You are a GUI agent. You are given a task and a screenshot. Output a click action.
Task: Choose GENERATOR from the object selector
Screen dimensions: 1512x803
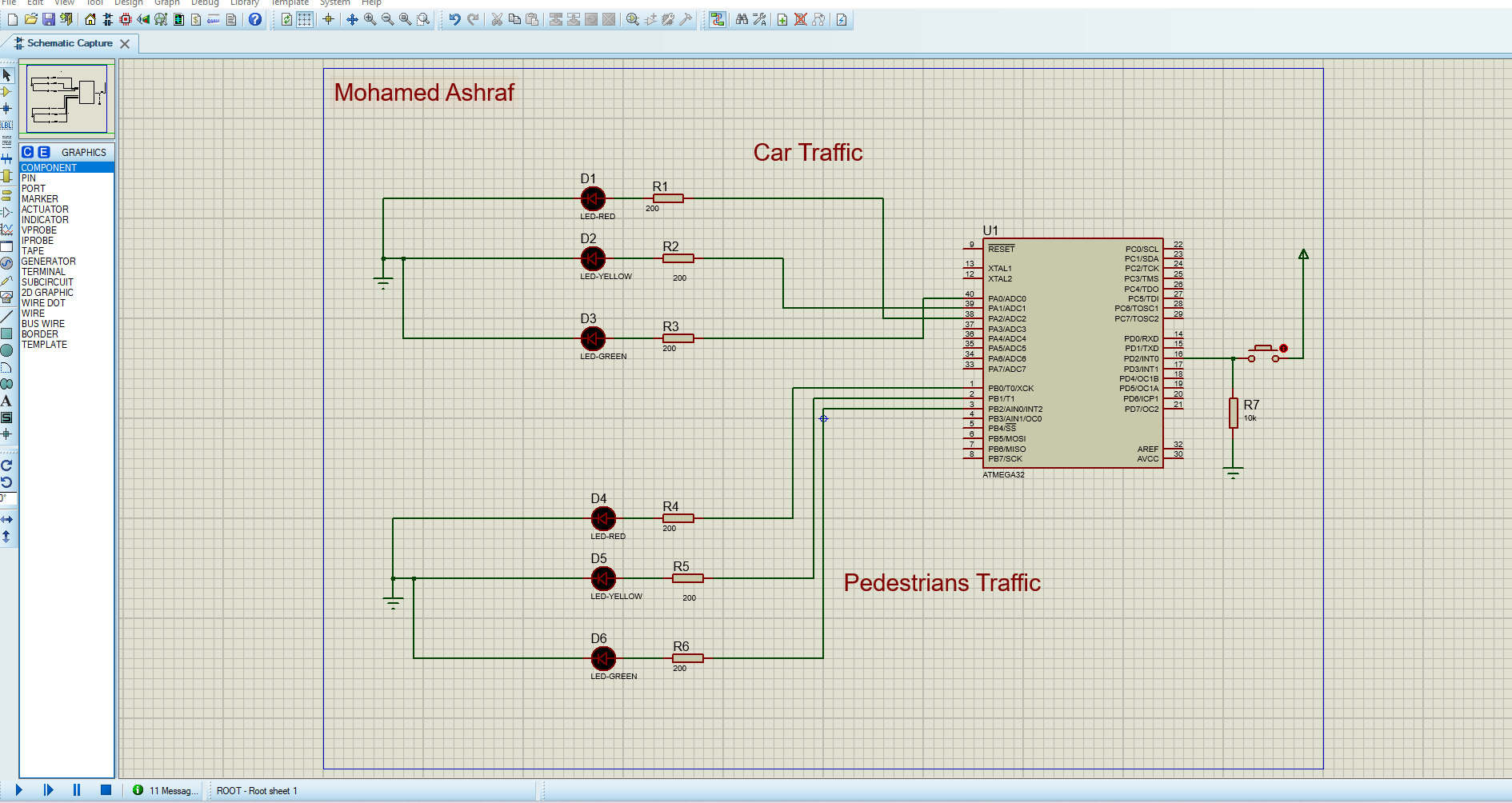pyautogui.click(x=49, y=261)
